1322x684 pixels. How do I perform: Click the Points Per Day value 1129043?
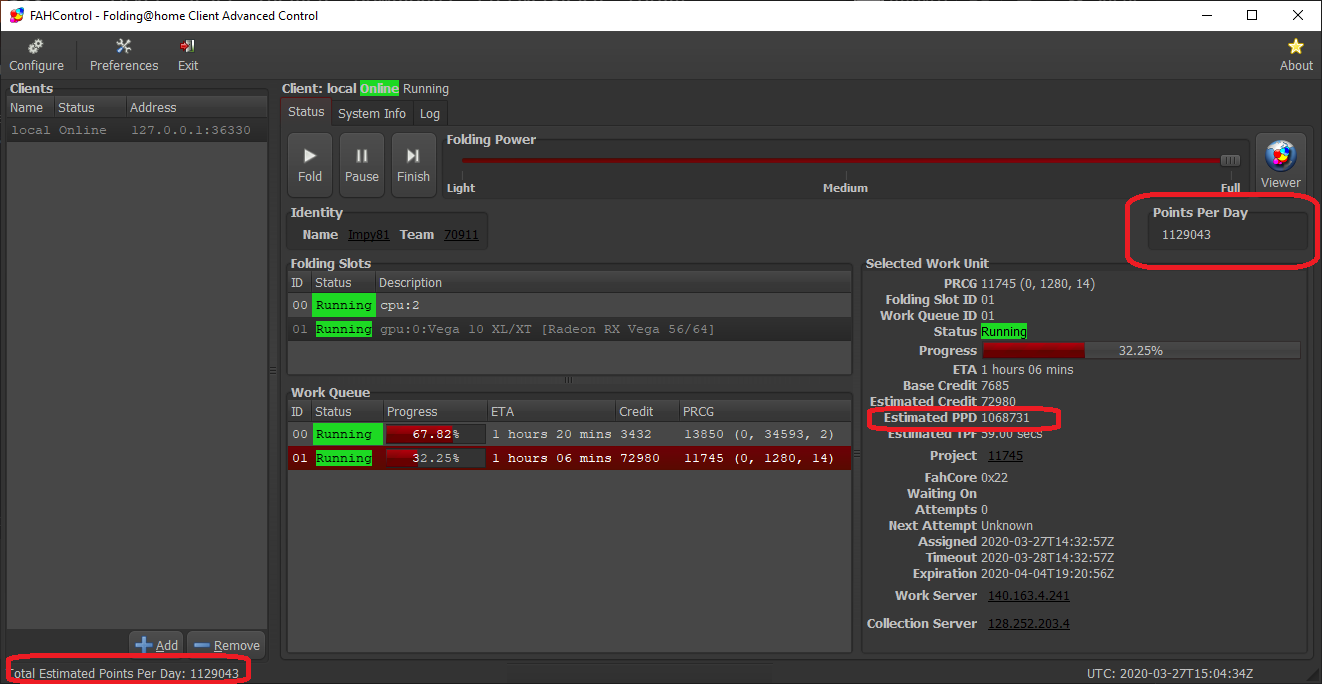pos(1186,235)
